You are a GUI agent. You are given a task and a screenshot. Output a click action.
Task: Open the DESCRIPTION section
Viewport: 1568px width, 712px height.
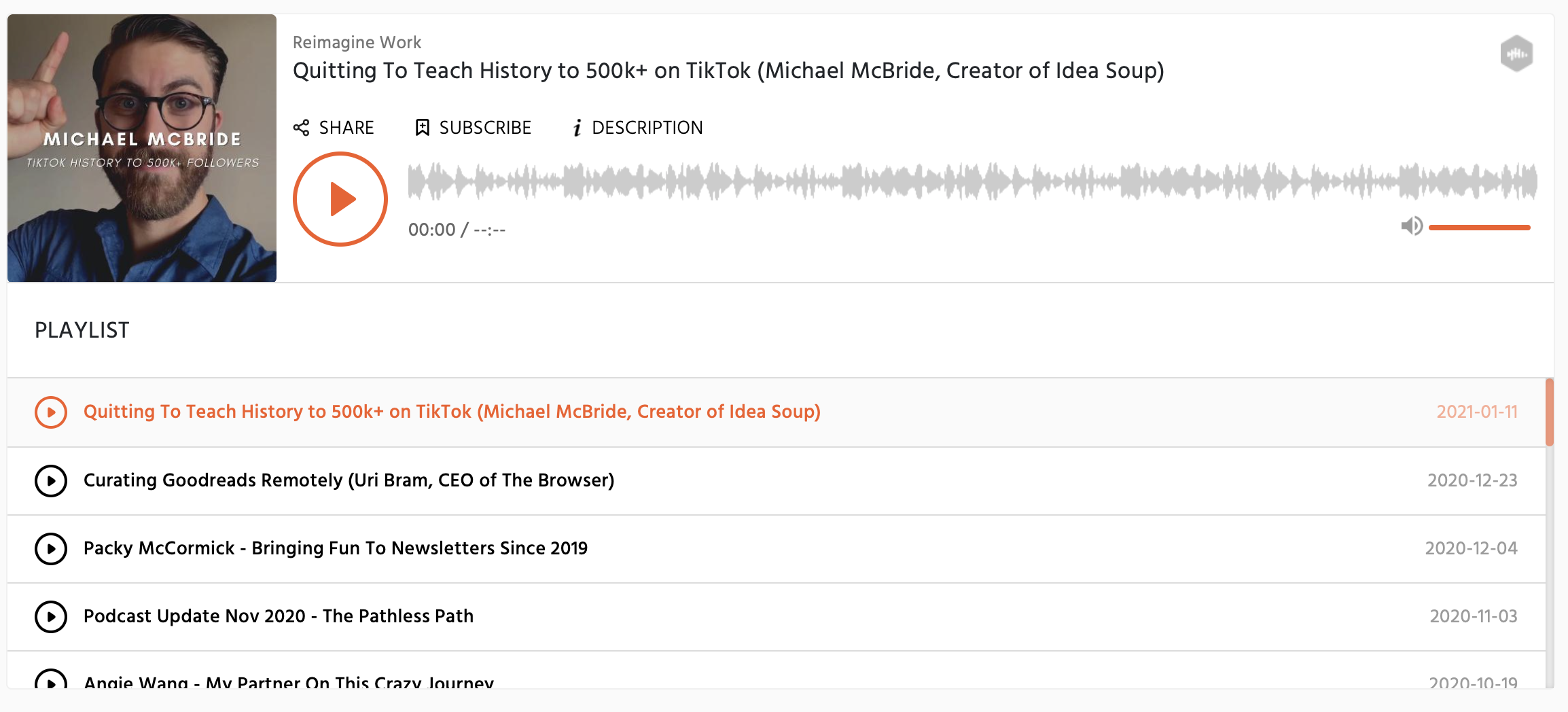647,128
